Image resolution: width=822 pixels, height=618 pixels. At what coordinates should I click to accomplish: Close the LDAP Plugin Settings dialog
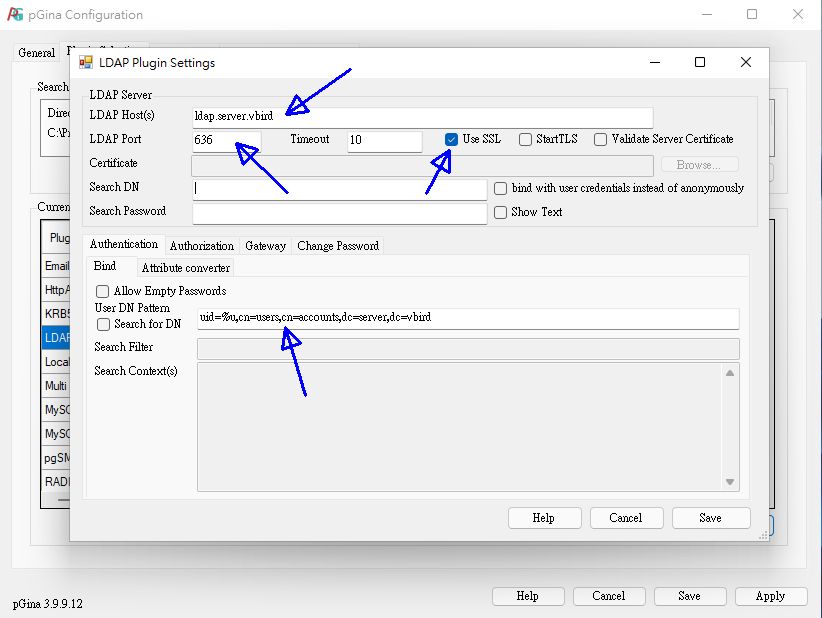click(x=746, y=62)
